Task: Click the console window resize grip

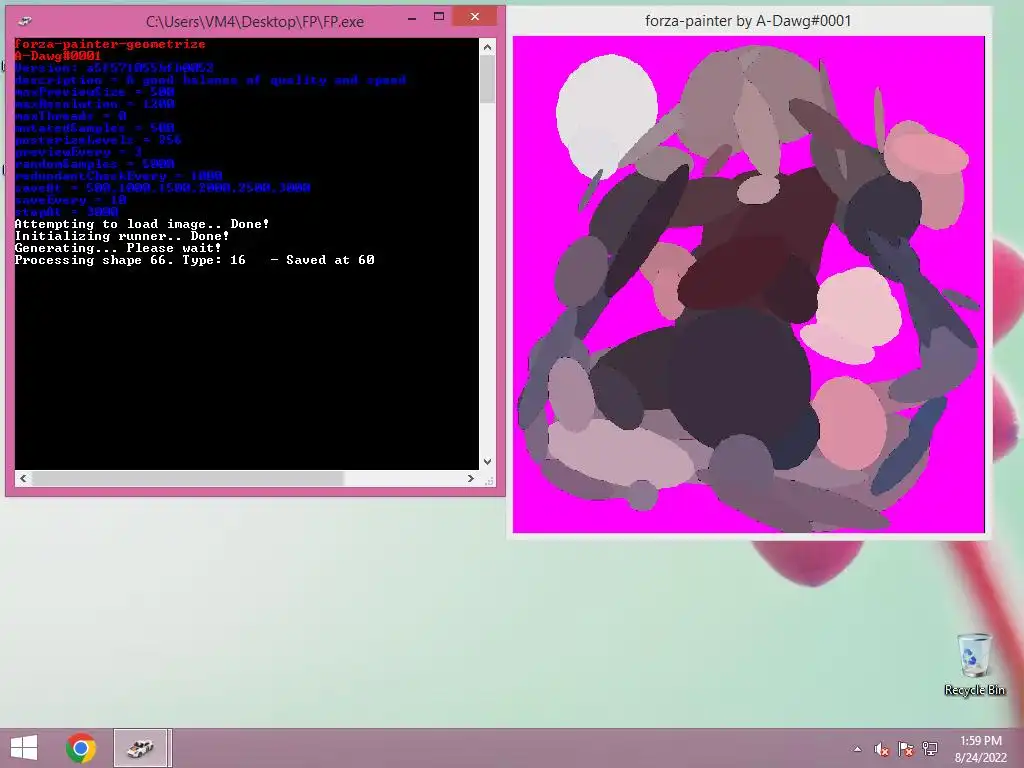Action: point(489,481)
